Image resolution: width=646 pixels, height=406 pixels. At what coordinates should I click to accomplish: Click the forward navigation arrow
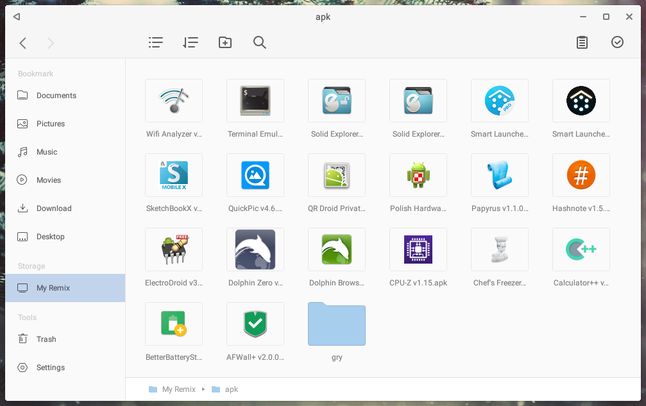pyautogui.click(x=51, y=42)
